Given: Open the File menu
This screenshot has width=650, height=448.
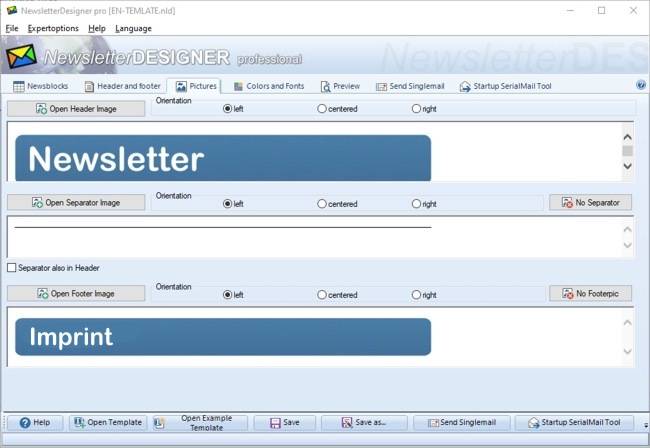Looking at the screenshot, I should point(12,28).
